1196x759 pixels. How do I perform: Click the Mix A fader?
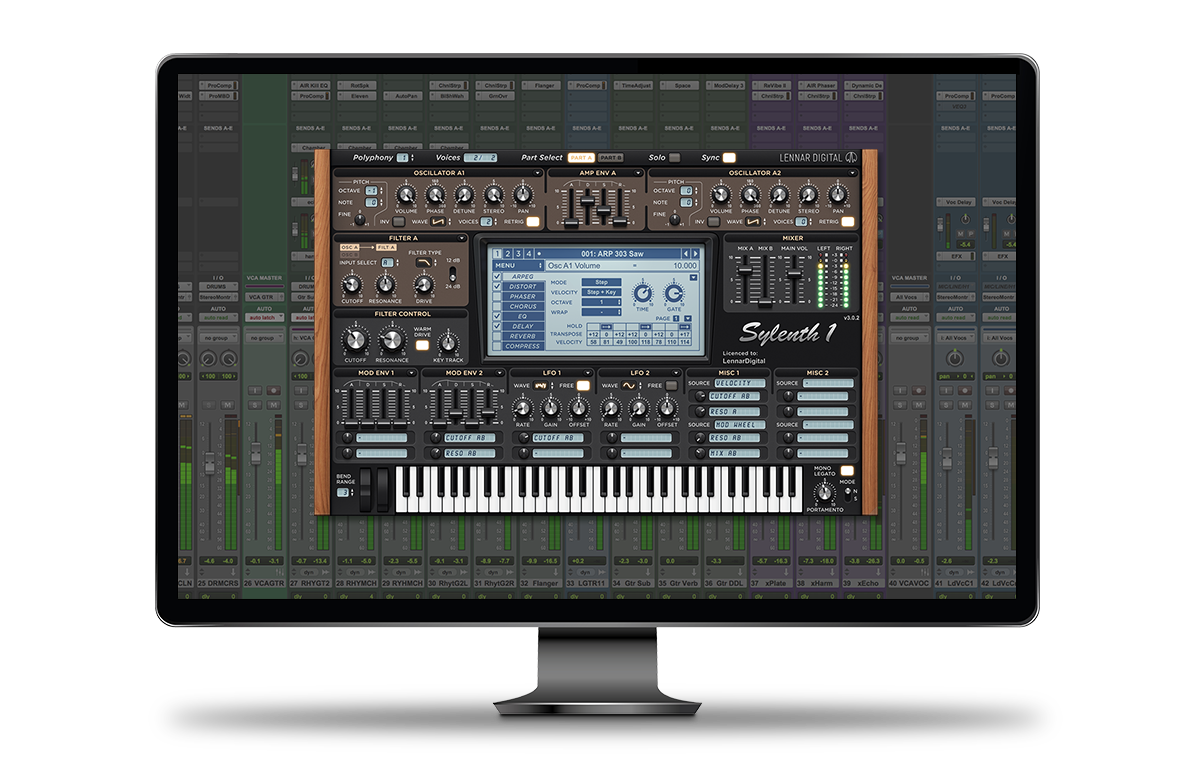(x=746, y=269)
